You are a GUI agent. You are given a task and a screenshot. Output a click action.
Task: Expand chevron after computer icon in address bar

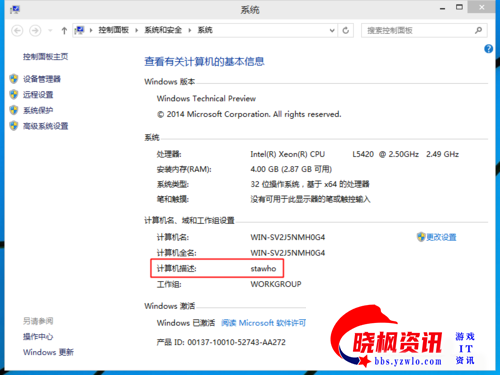coord(91,30)
